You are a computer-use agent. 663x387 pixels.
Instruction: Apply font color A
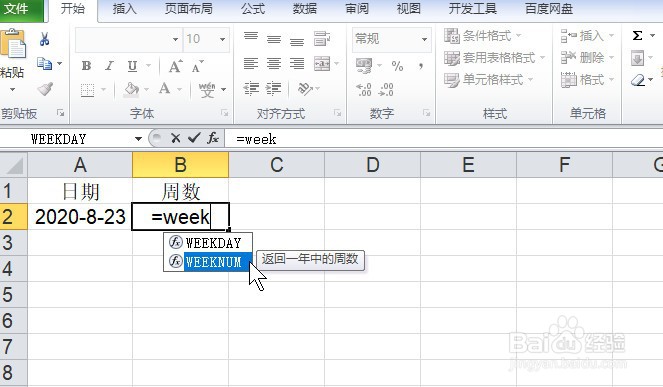(x=164, y=89)
